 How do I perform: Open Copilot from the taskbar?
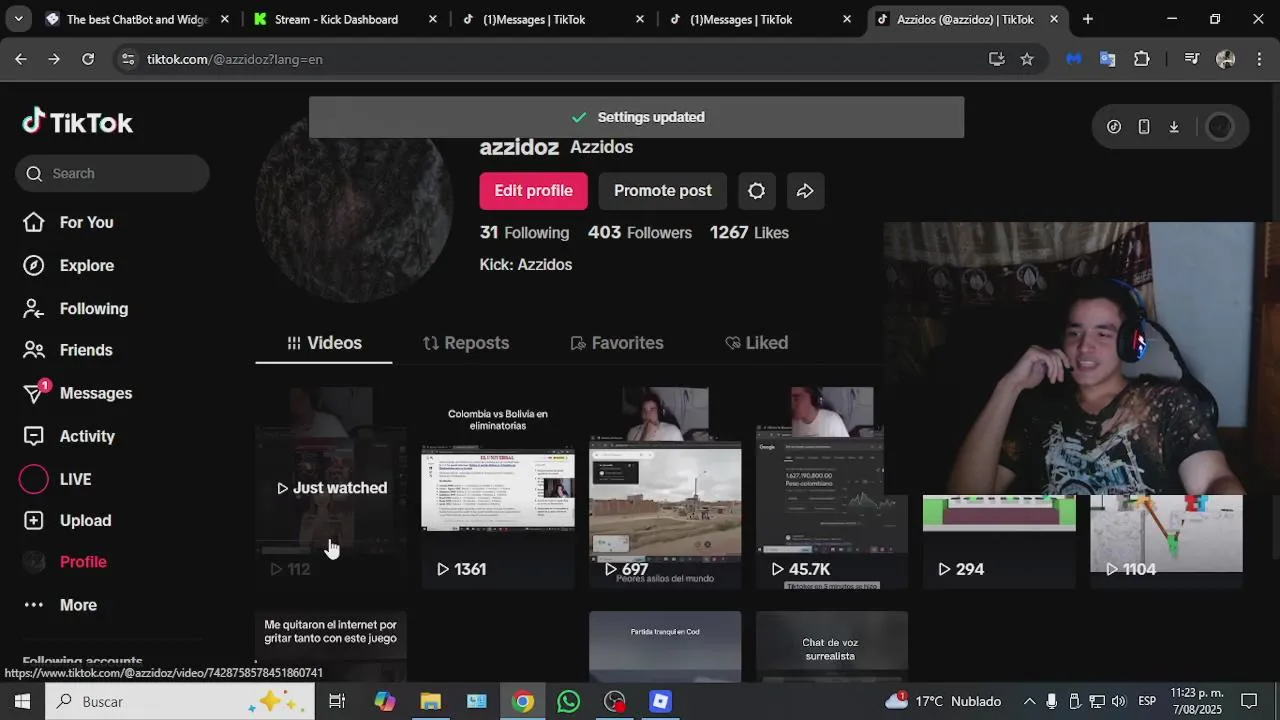coord(385,701)
